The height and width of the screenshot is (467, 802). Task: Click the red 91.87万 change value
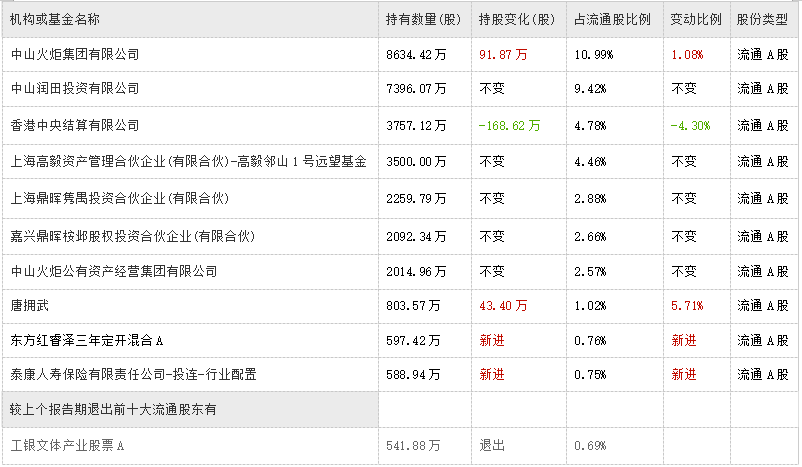(504, 54)
